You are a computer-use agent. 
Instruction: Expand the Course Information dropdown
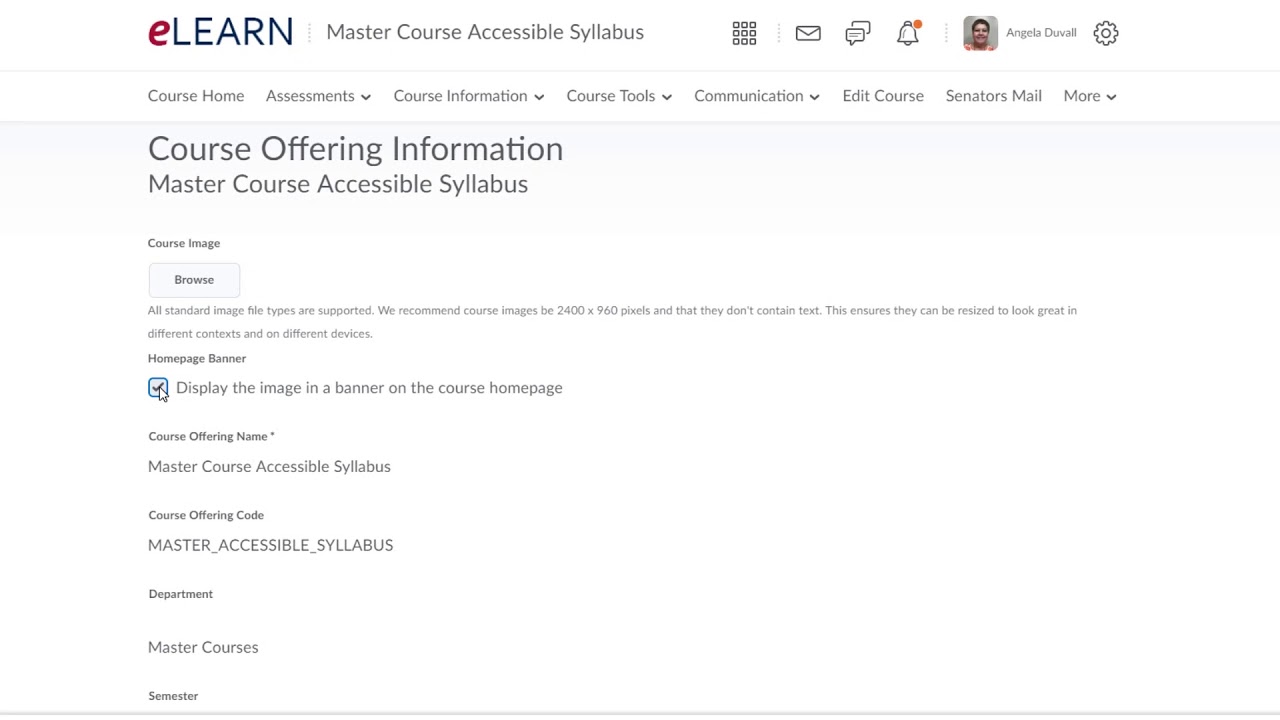tap(468, 96)
